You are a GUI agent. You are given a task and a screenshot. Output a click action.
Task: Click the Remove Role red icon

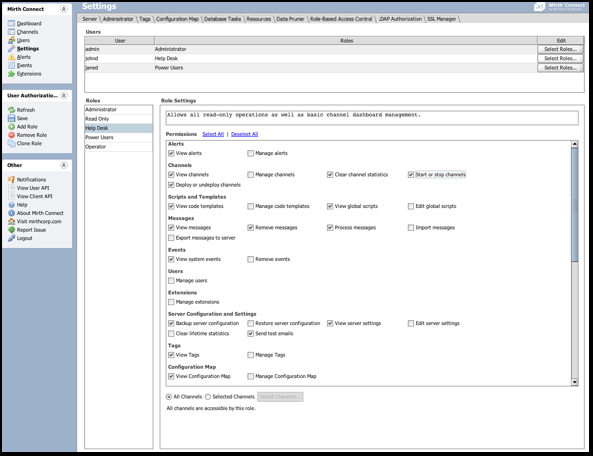pos(11,135)
